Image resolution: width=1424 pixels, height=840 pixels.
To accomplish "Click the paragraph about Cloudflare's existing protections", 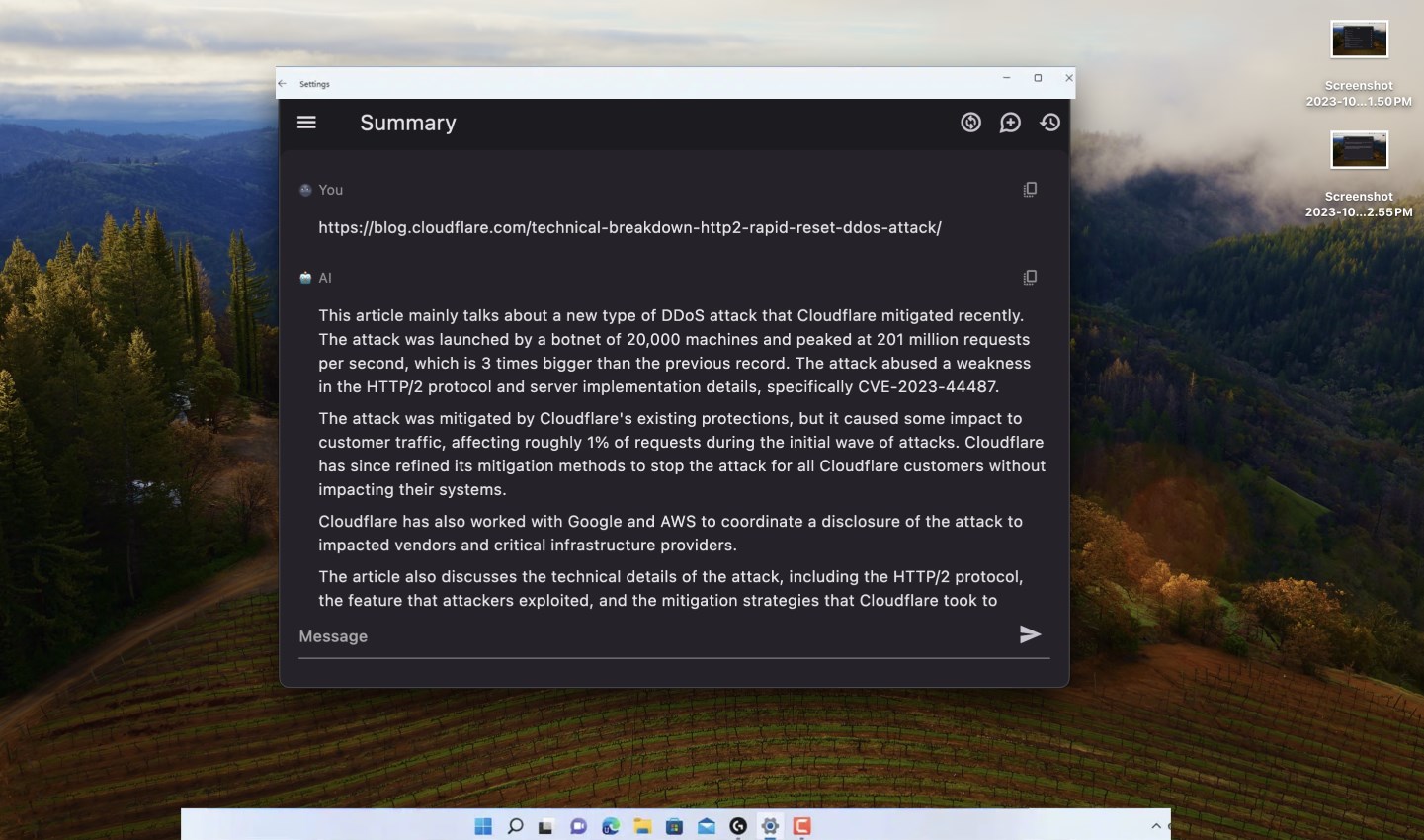I will [x=682, y=454].
